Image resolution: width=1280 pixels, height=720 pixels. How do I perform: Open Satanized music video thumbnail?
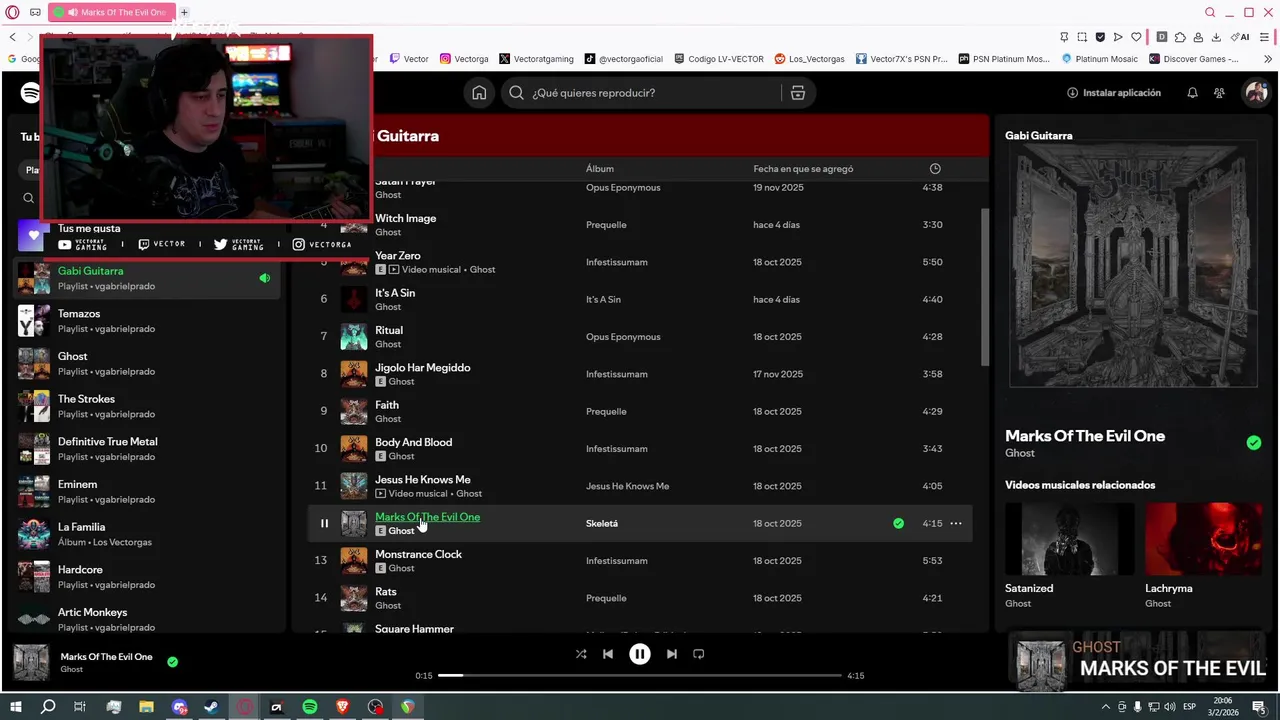1069,539
